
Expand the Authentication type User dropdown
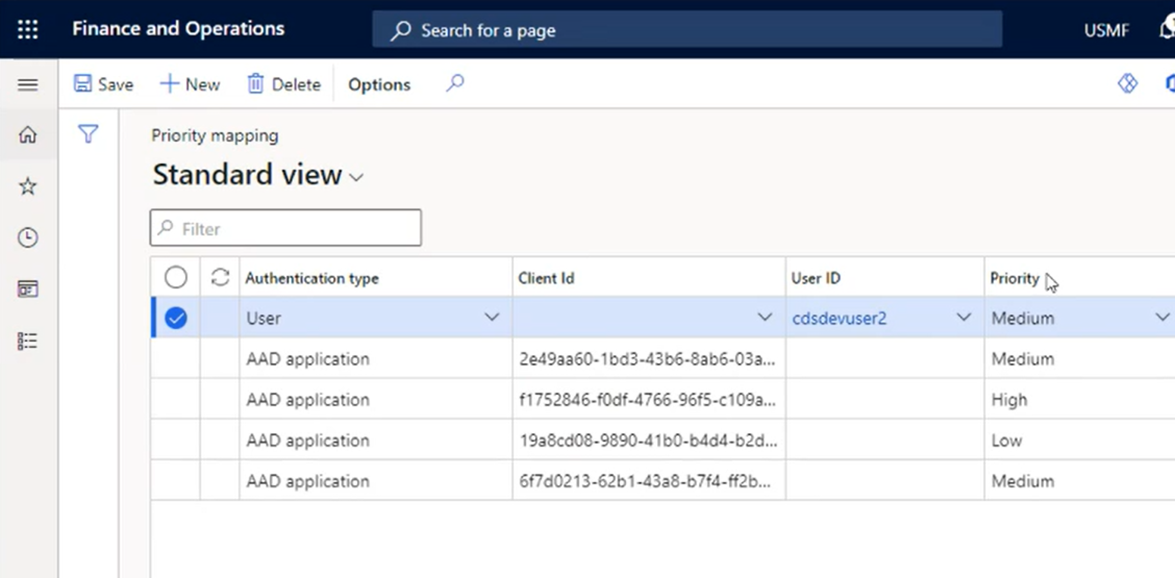492,318
